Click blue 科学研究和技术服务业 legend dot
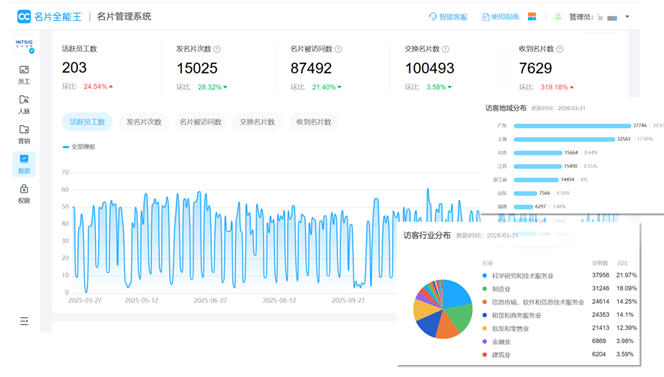664x377 pixels. pos(485,276)
